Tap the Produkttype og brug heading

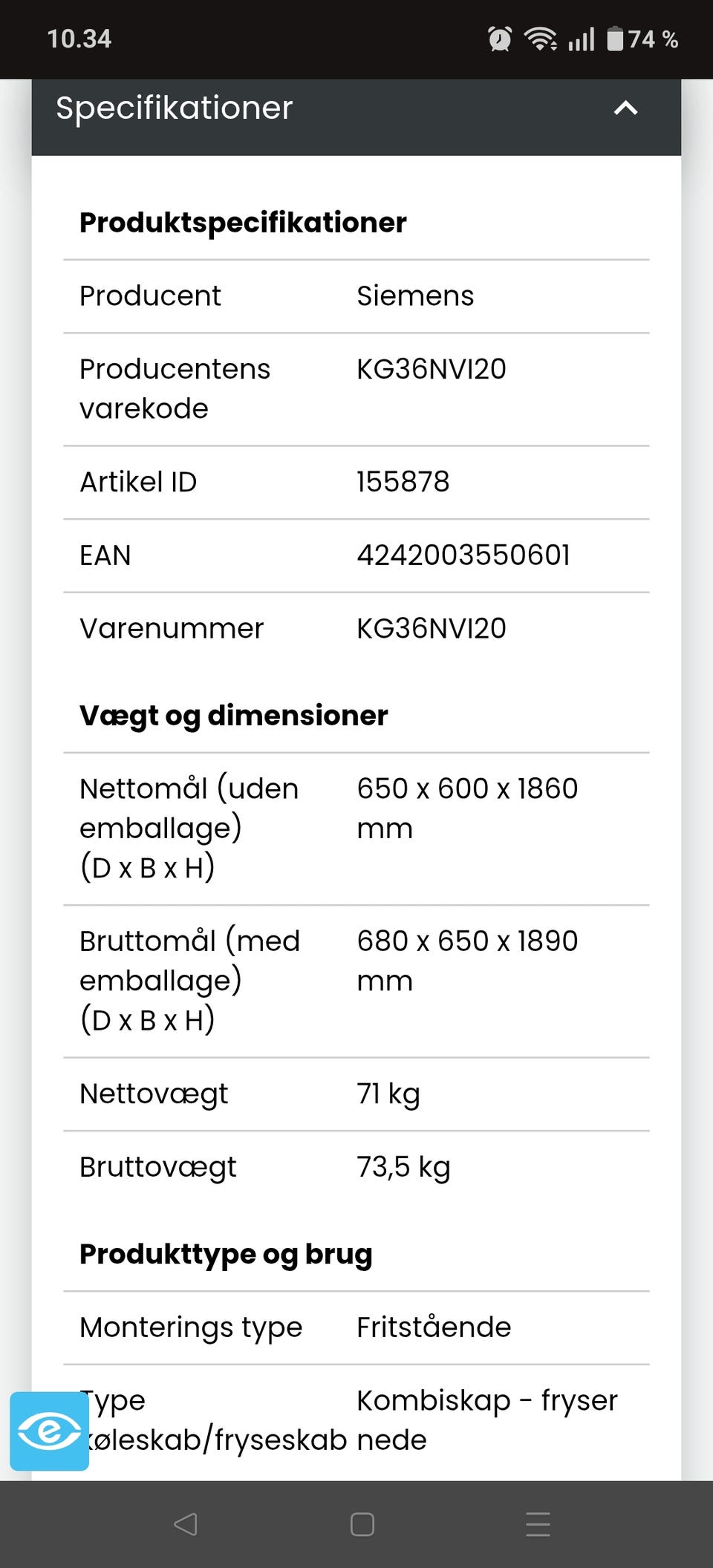pos(226,1254)
